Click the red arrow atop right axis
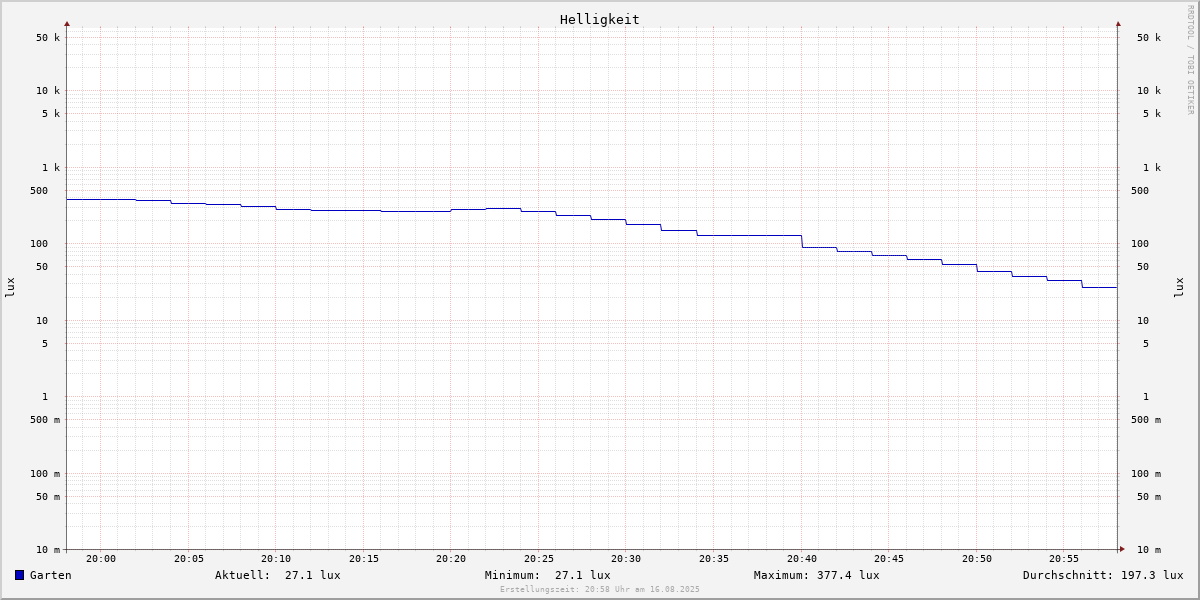 click(1118, 23)
